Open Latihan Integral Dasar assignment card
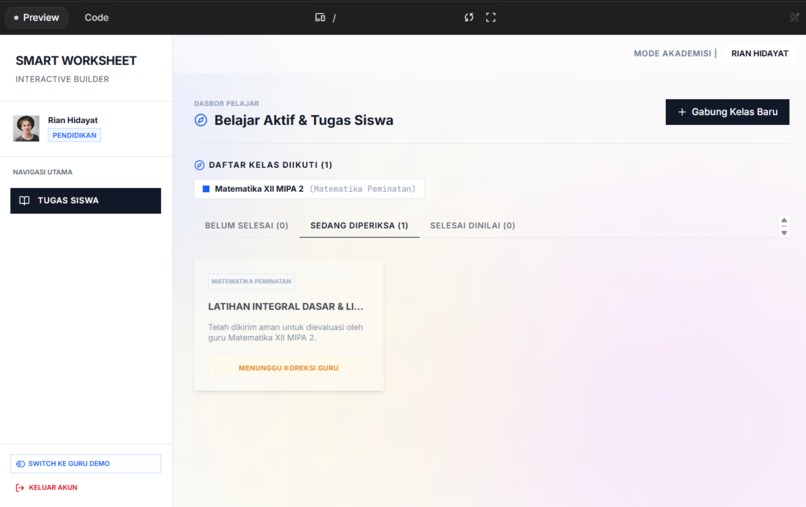806x507 pixels. 288,325
